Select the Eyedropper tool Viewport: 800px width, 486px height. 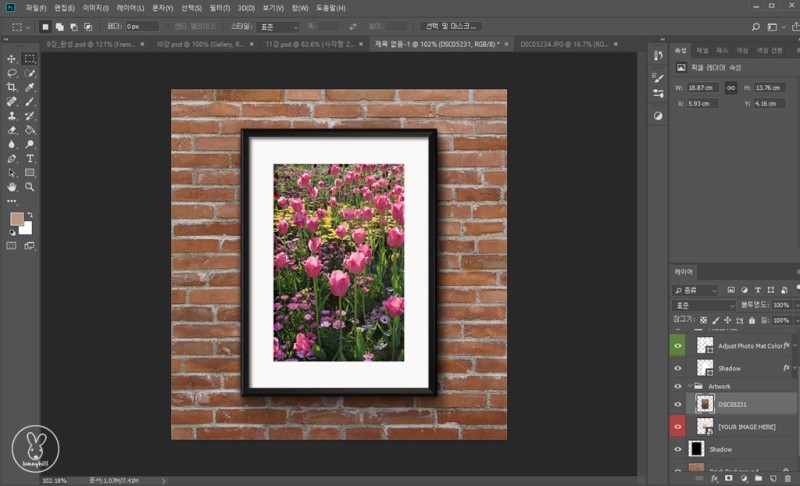[x=30, y=87]
